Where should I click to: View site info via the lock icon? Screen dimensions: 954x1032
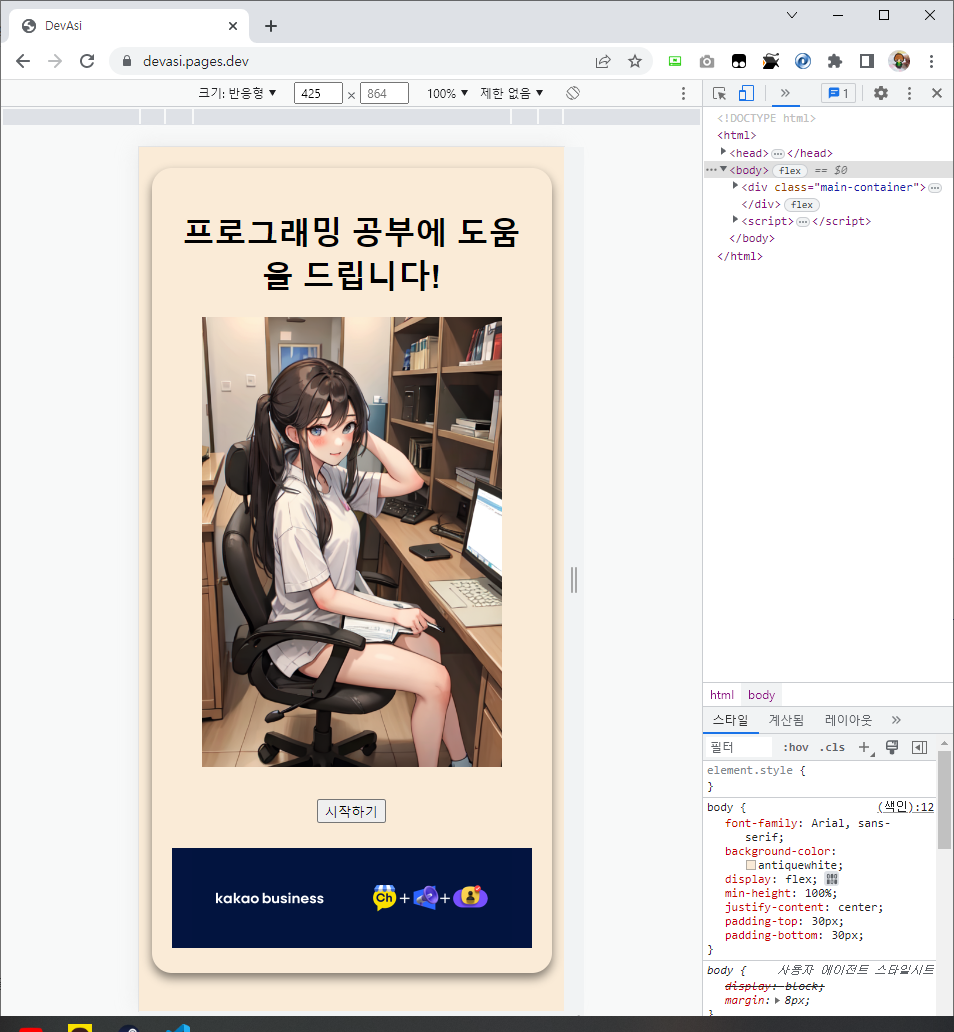(x=127, y=61)
